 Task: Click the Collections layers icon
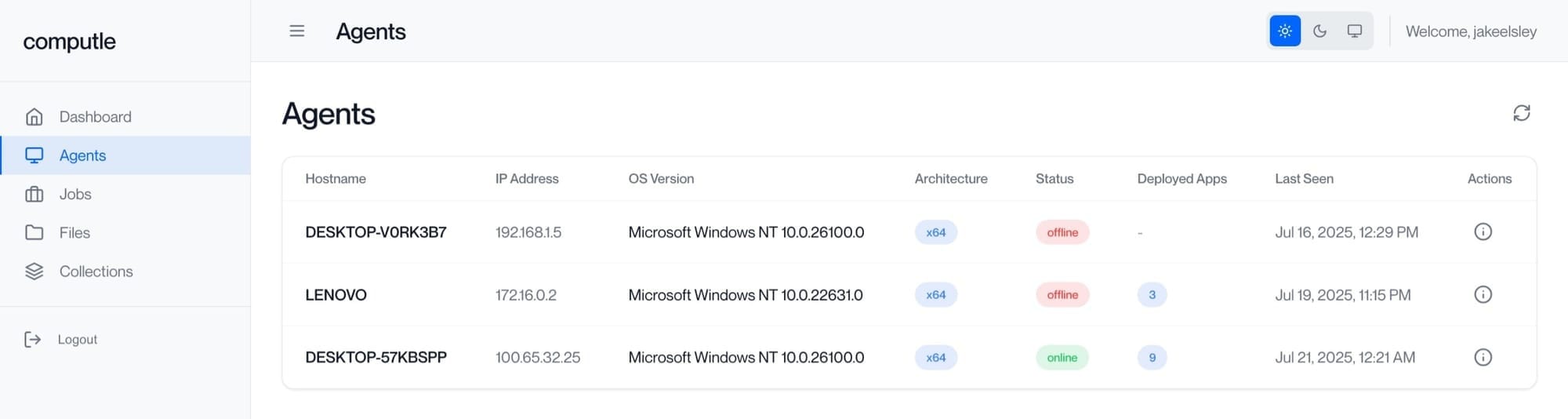[34, 271]
